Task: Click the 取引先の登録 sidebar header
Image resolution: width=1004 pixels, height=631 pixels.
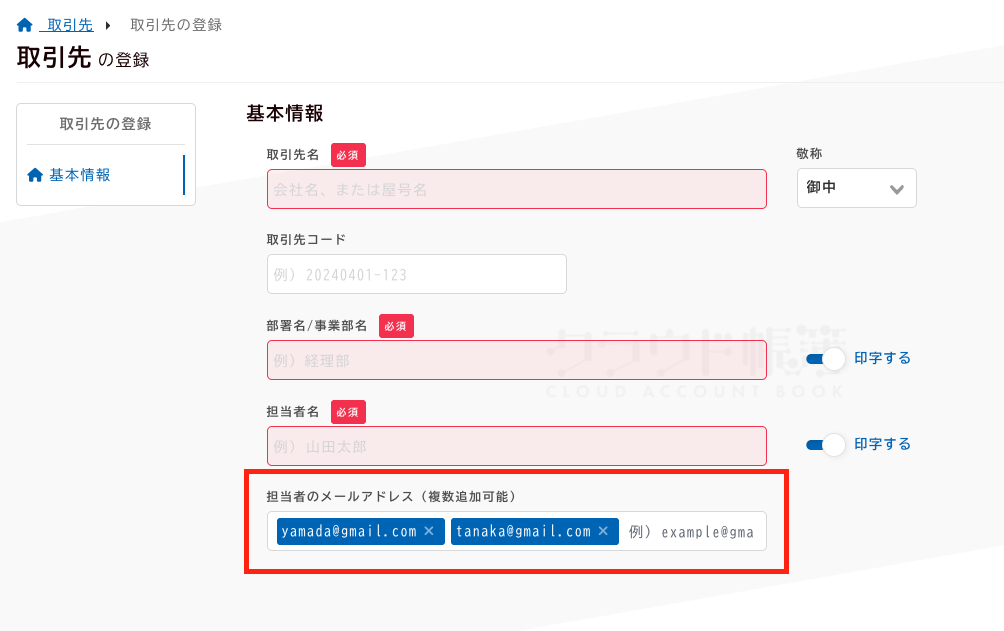Action: pyautogui.click(x=105, y=124)
